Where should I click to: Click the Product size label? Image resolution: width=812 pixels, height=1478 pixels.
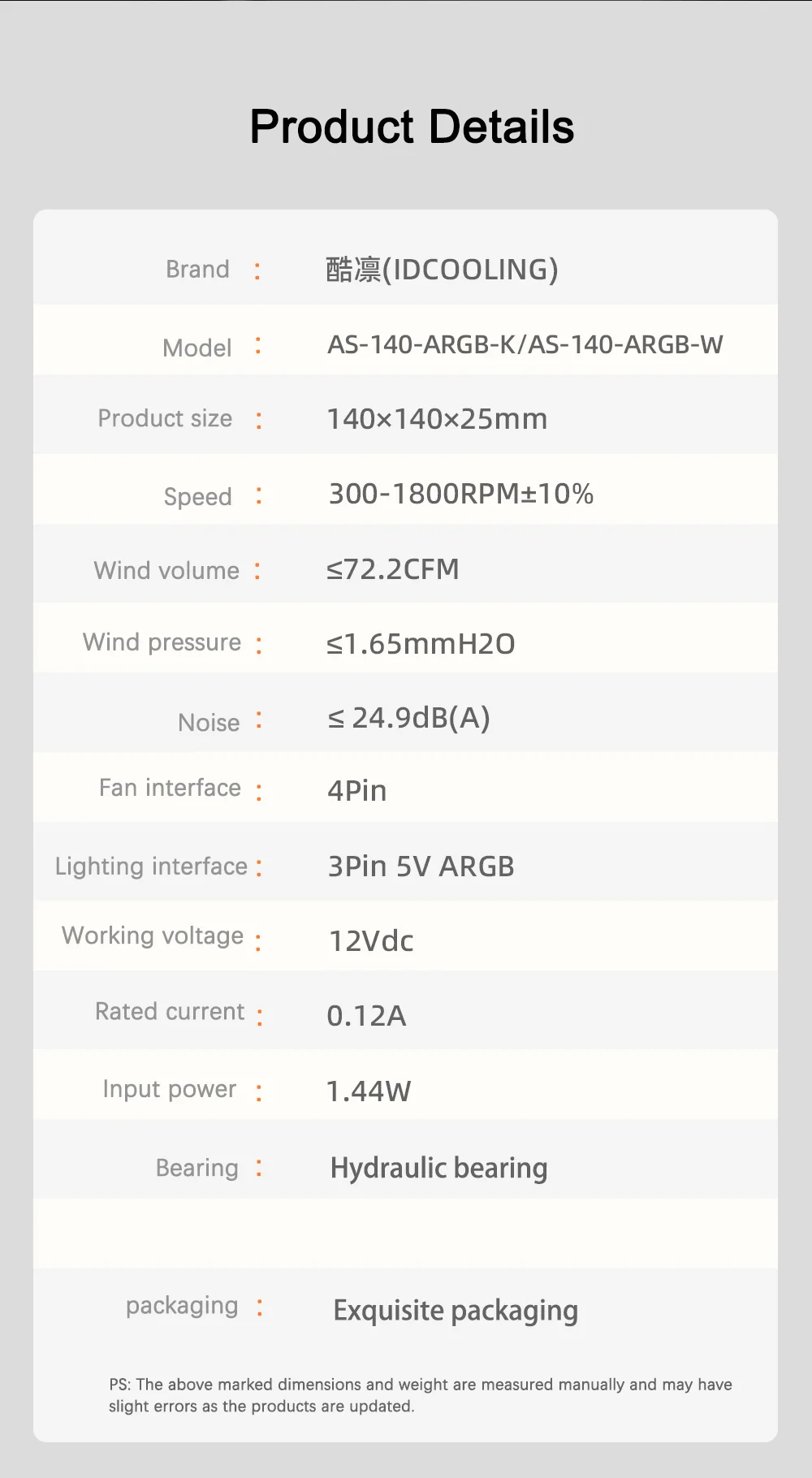[165, 418]
